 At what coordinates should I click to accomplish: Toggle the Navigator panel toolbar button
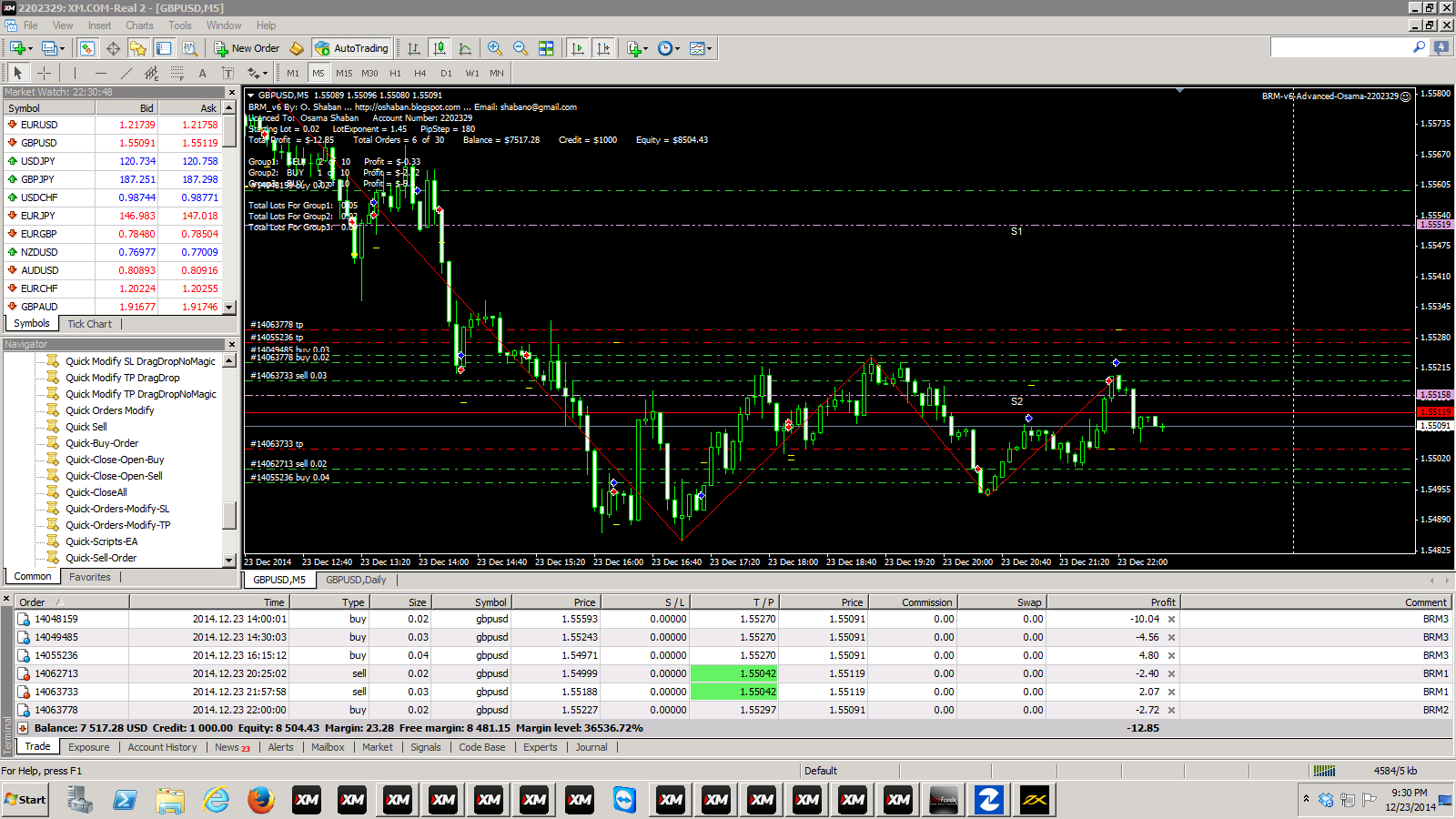click(138, 48)
